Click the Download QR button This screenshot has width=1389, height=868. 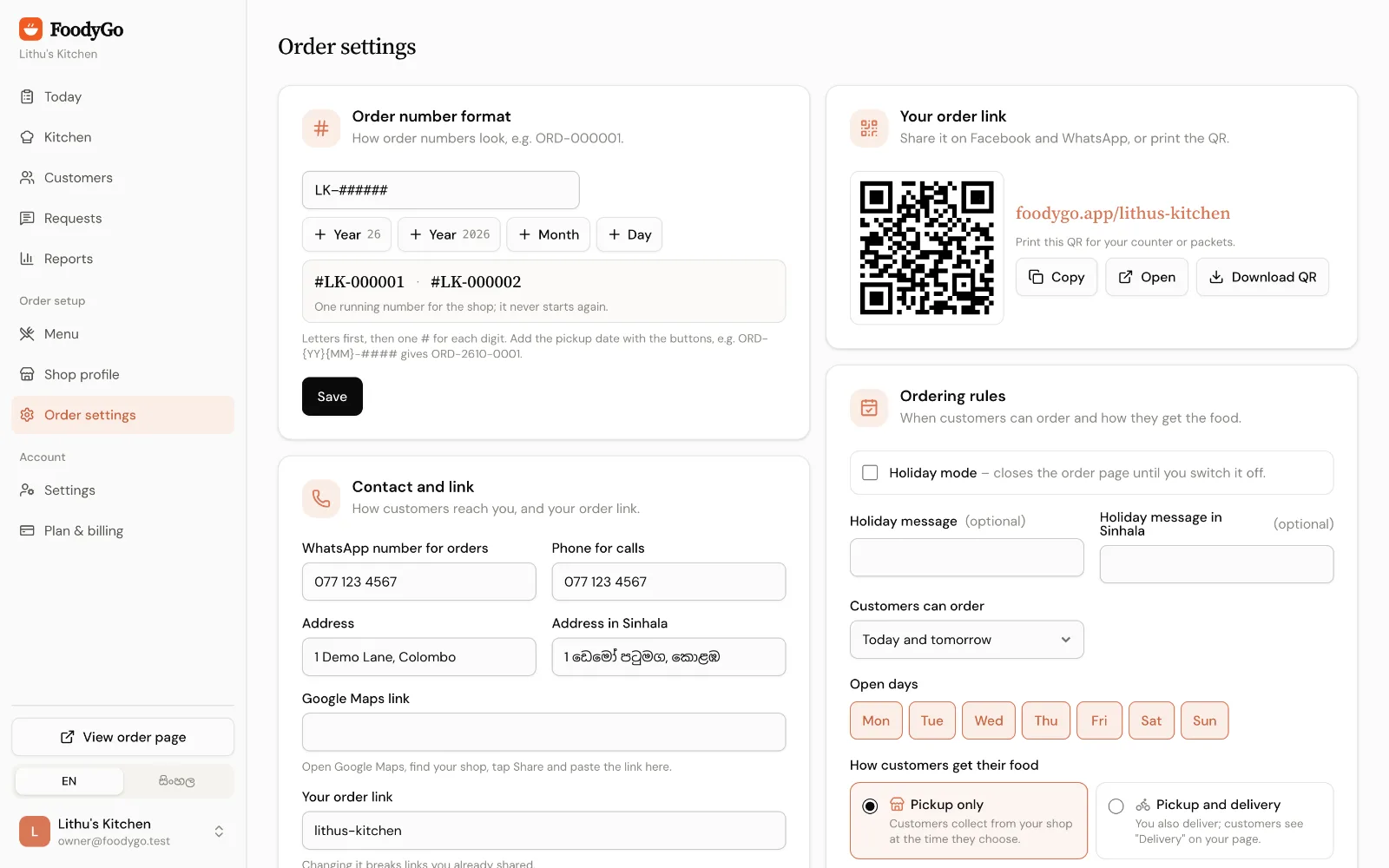pyautogui.click(x=1262, y=277)
